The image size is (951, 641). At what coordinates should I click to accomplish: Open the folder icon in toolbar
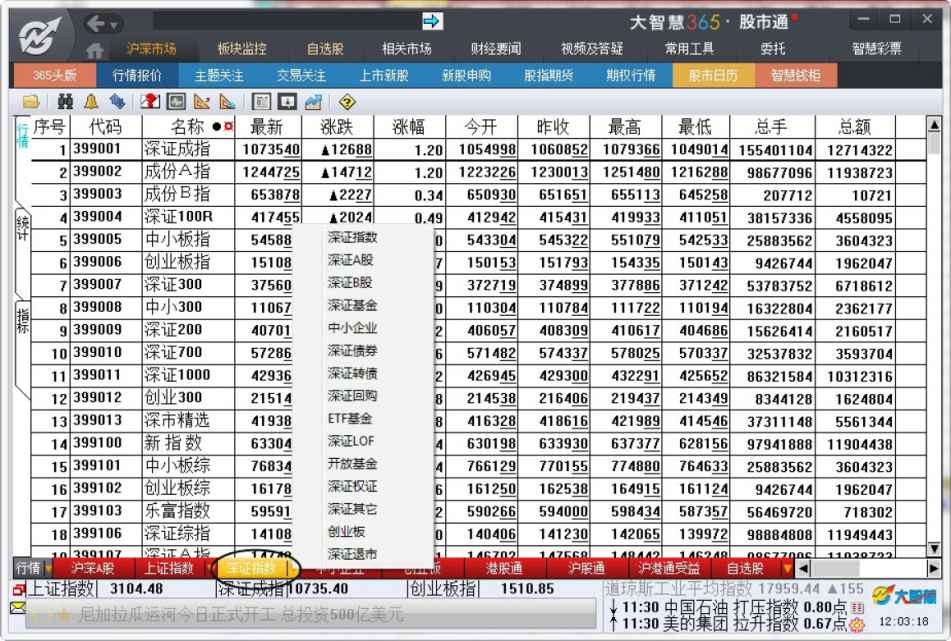coord(30,102)
